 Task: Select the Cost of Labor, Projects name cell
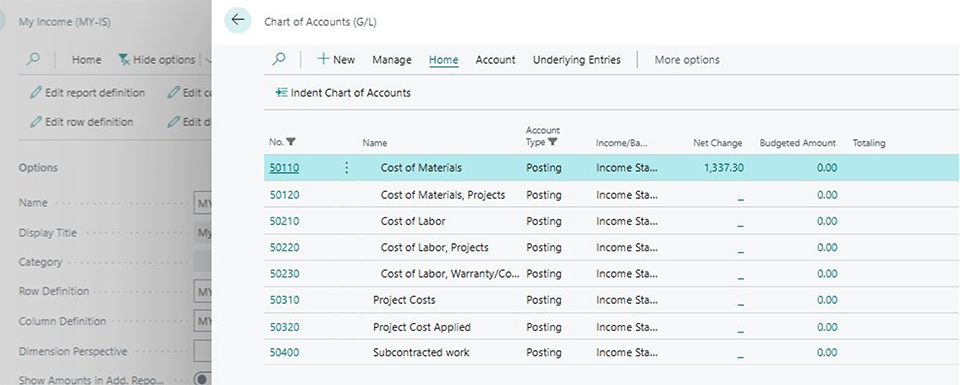[435, 247]
